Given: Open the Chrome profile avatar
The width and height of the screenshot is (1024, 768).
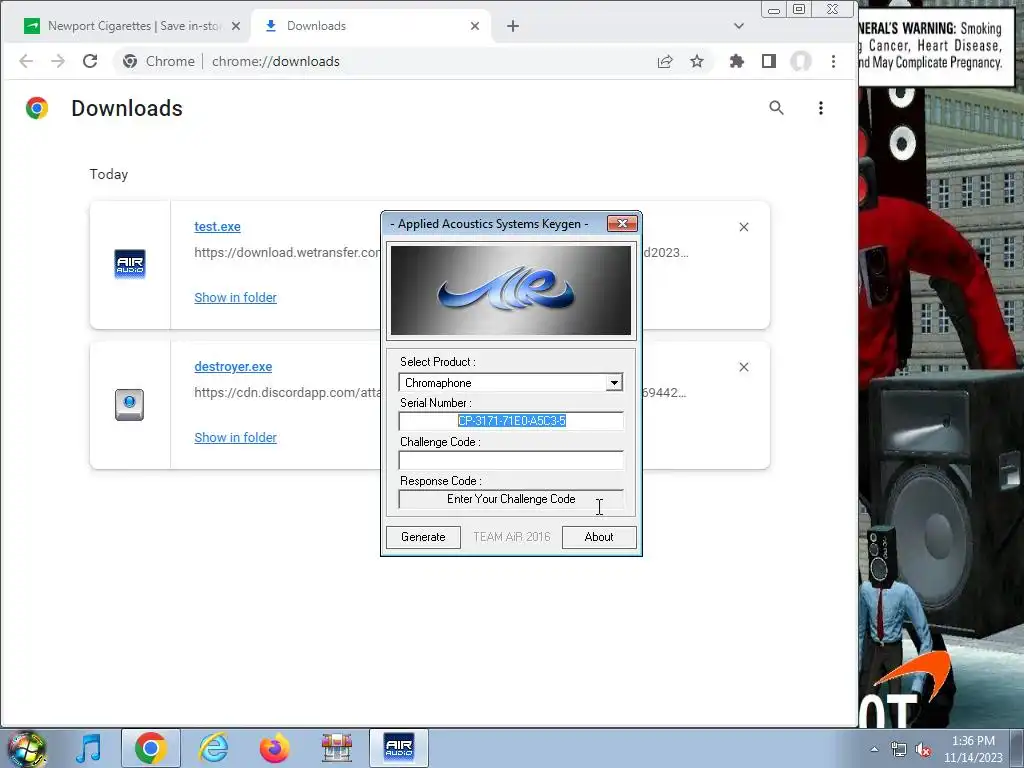Looking at the screenshot, I should click(x=801, y=61).
